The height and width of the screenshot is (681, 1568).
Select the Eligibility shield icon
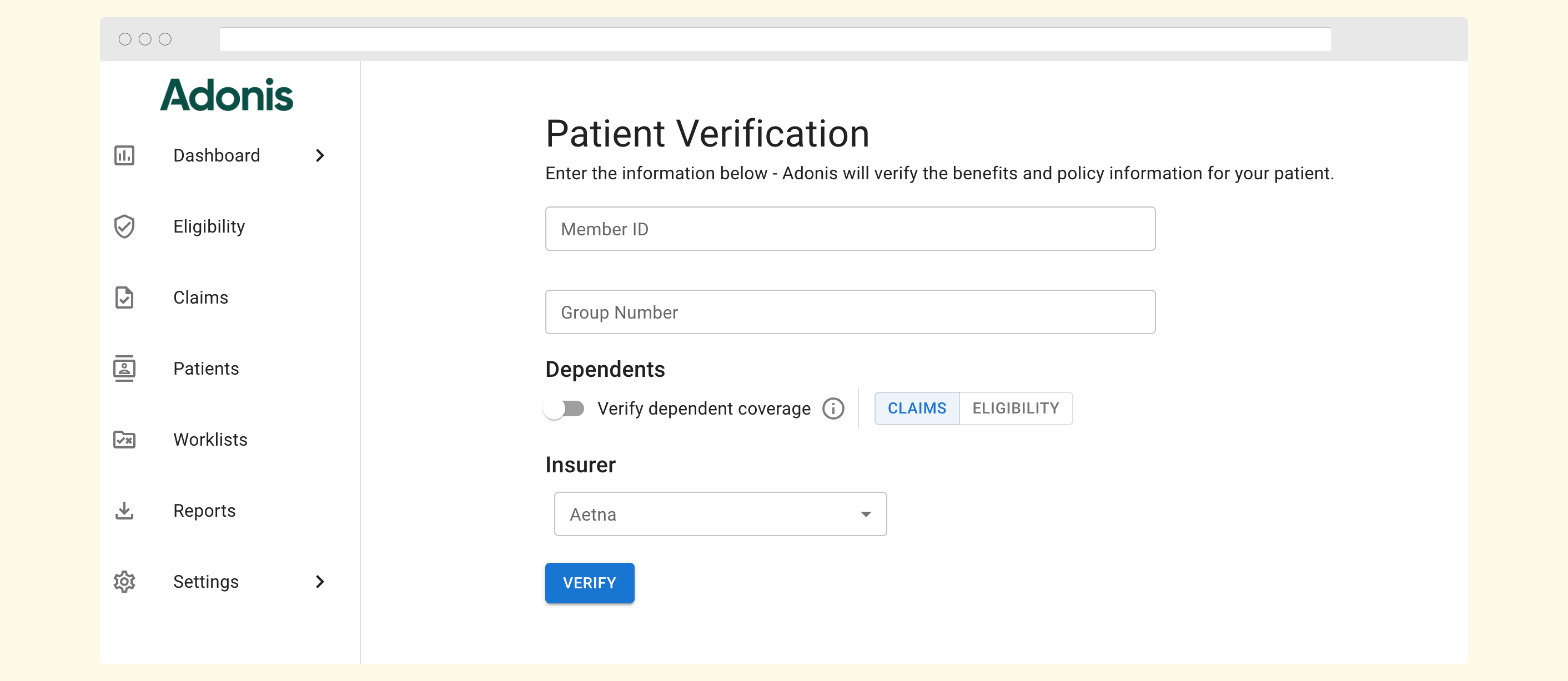pos(124,226)
